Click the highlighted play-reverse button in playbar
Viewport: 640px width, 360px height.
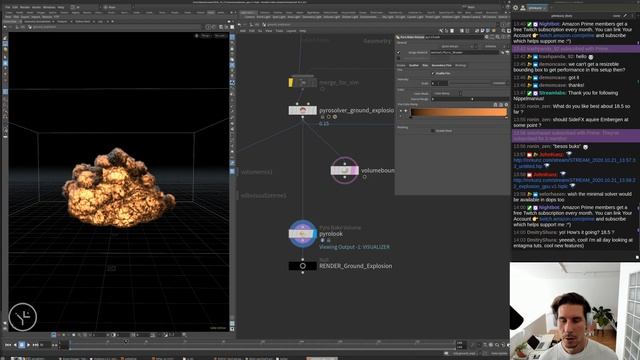pyautogui.click(x=22, y=345)
